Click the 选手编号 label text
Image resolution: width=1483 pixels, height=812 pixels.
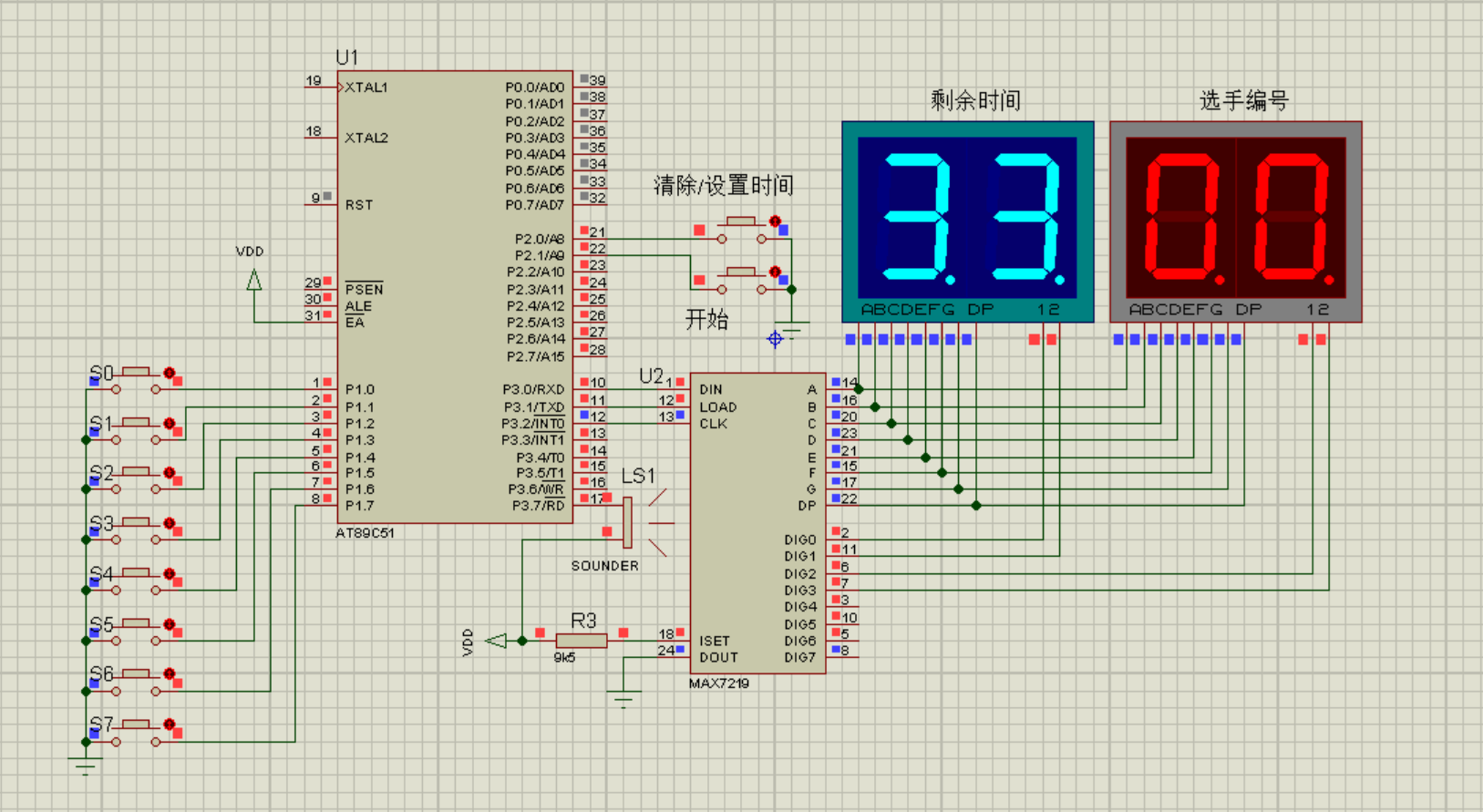tap(1244, 100)
